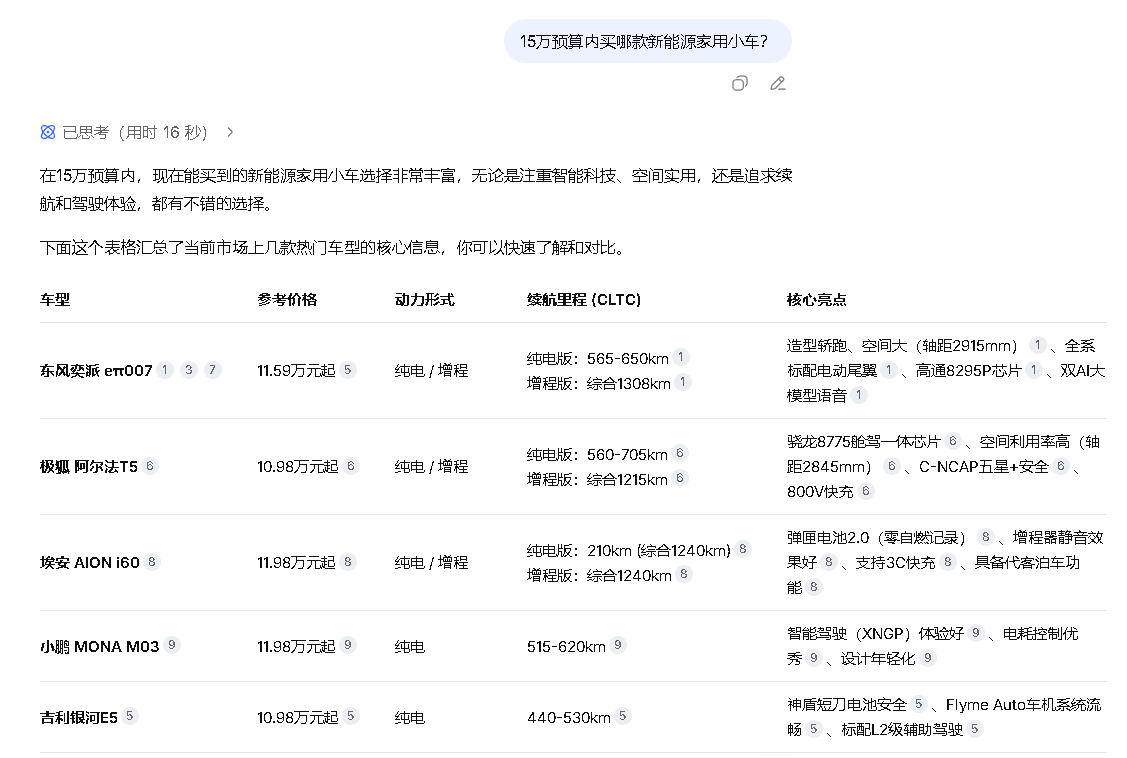This screenshot has width=1127, height=758.
Task: Open citation 1 after 模型语音
Action: tap(859, 394)
